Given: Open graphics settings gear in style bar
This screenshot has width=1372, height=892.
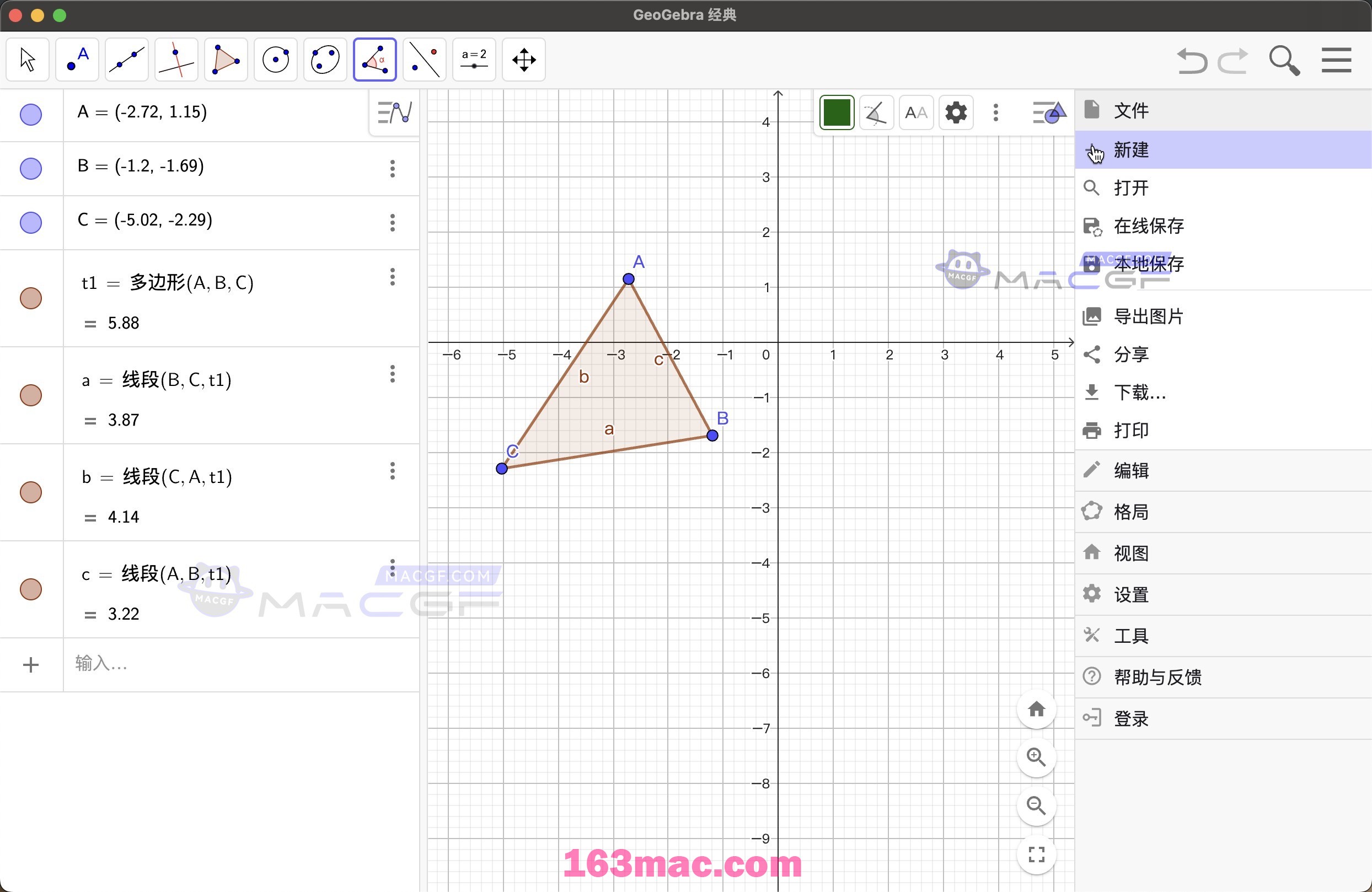Looking at the screenshot, I should click(956, 112).
